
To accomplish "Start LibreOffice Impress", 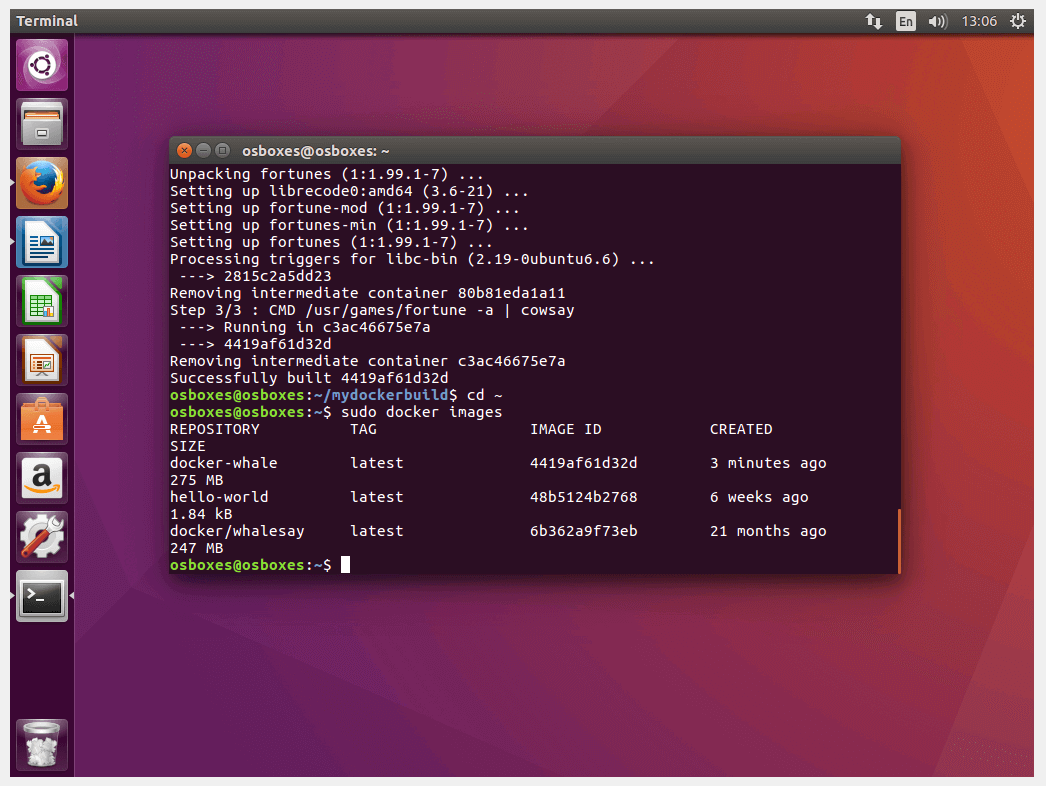I will tap(41, 360).
